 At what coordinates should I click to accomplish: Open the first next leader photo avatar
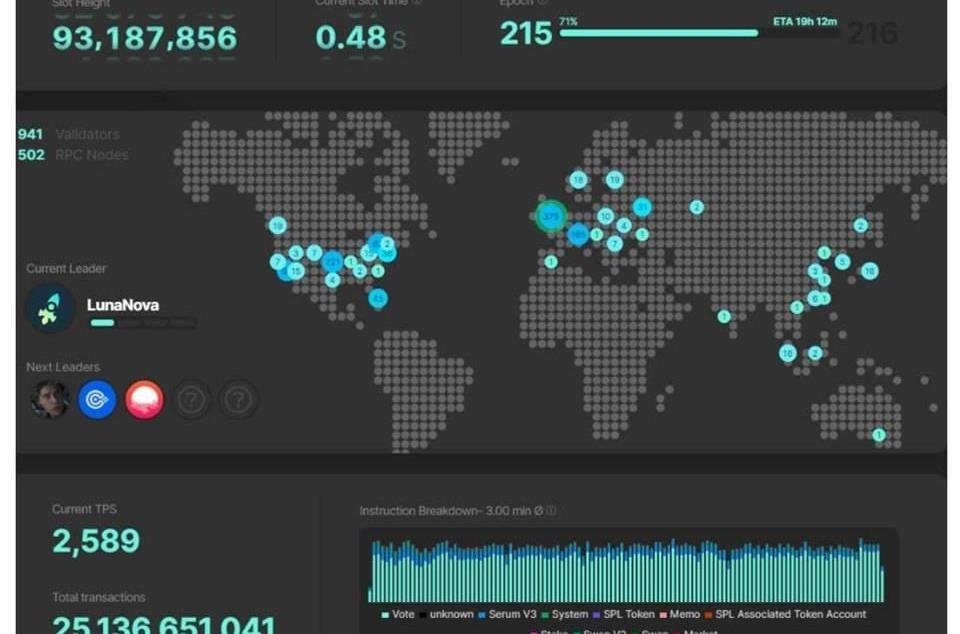[50, 400]
